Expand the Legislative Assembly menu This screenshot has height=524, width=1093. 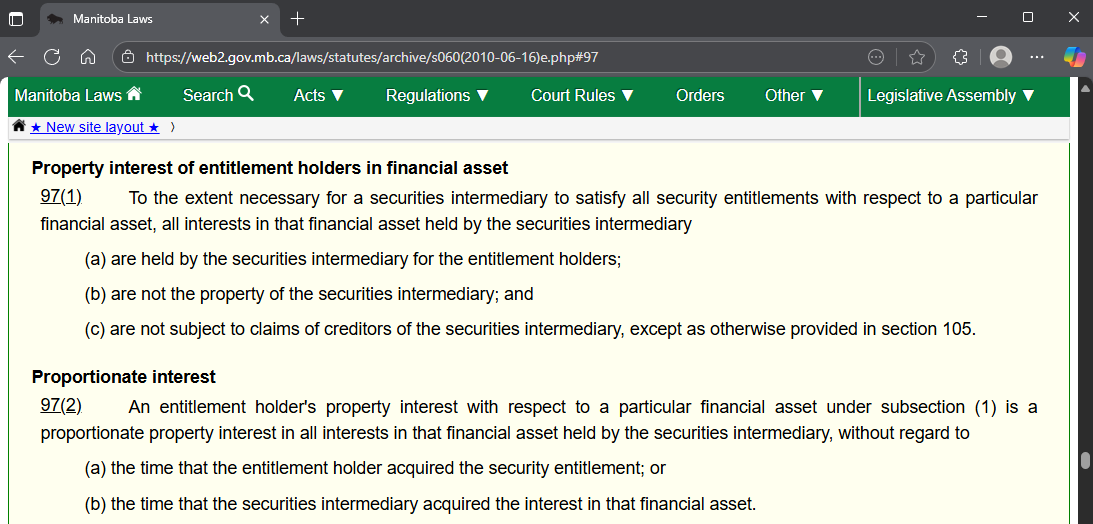(951, 96)
